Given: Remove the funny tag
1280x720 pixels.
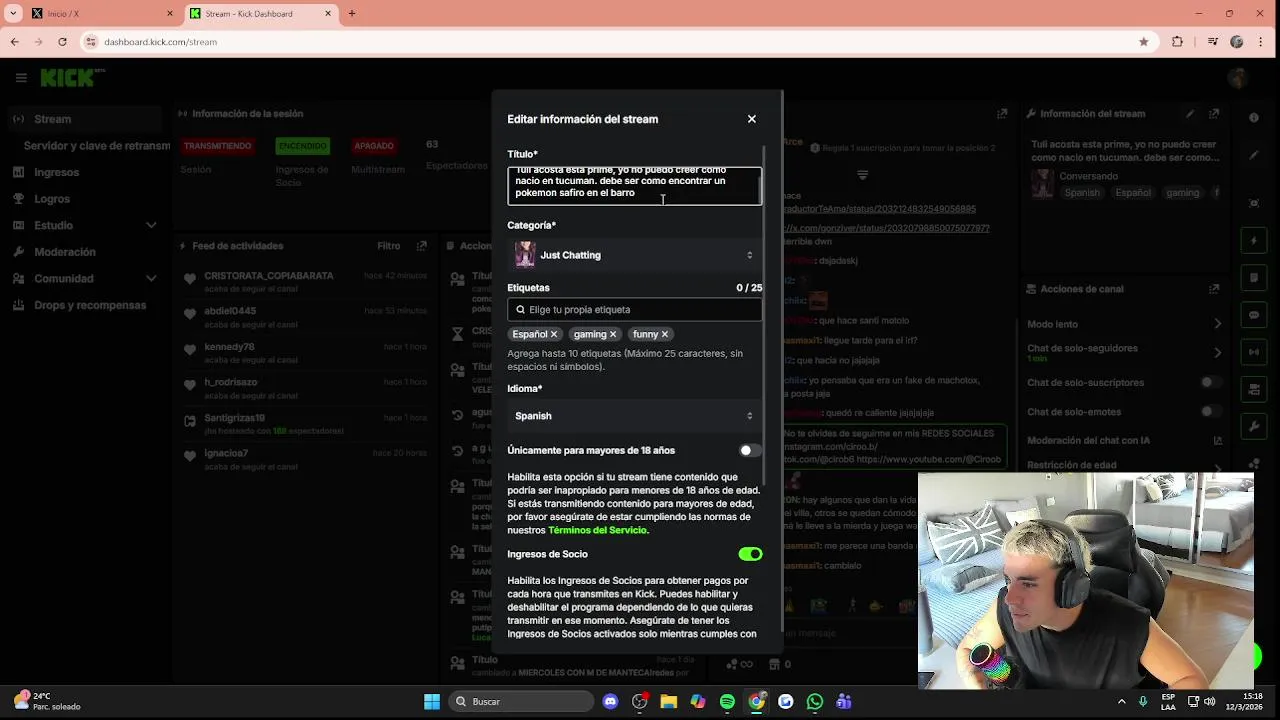Looking at the screenshot, I should click(664, 334).
